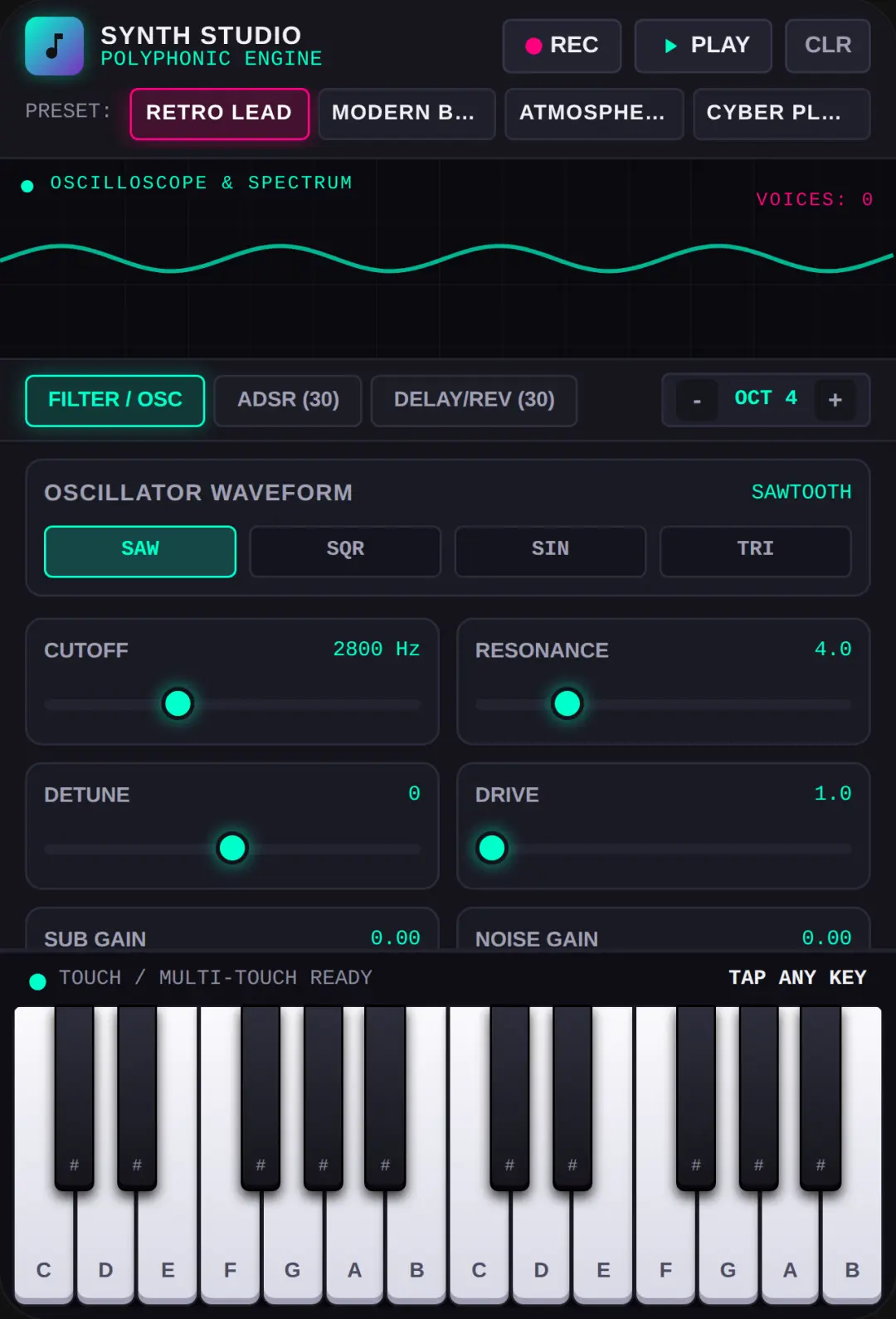The image size is (896, 1319).
Task: Click the RESONANCE slider handle
Action: (567, 703)
